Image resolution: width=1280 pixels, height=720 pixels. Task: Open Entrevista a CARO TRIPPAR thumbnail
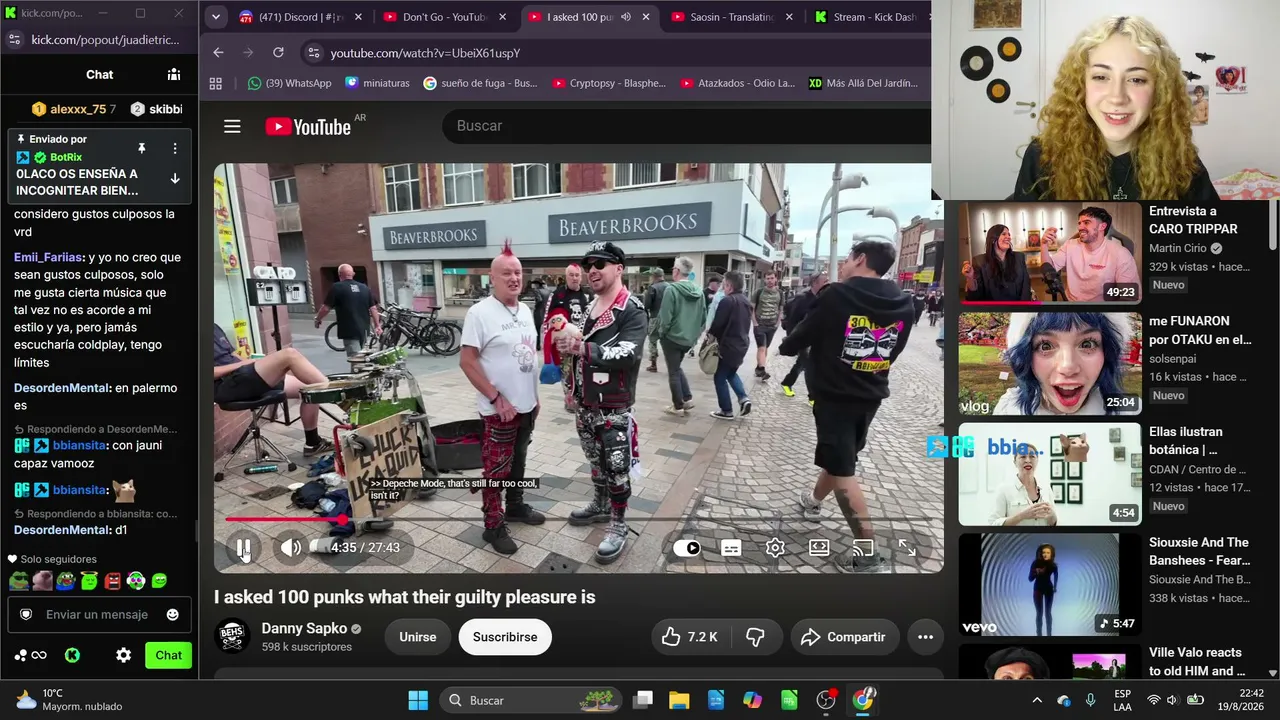(1050, 253)
